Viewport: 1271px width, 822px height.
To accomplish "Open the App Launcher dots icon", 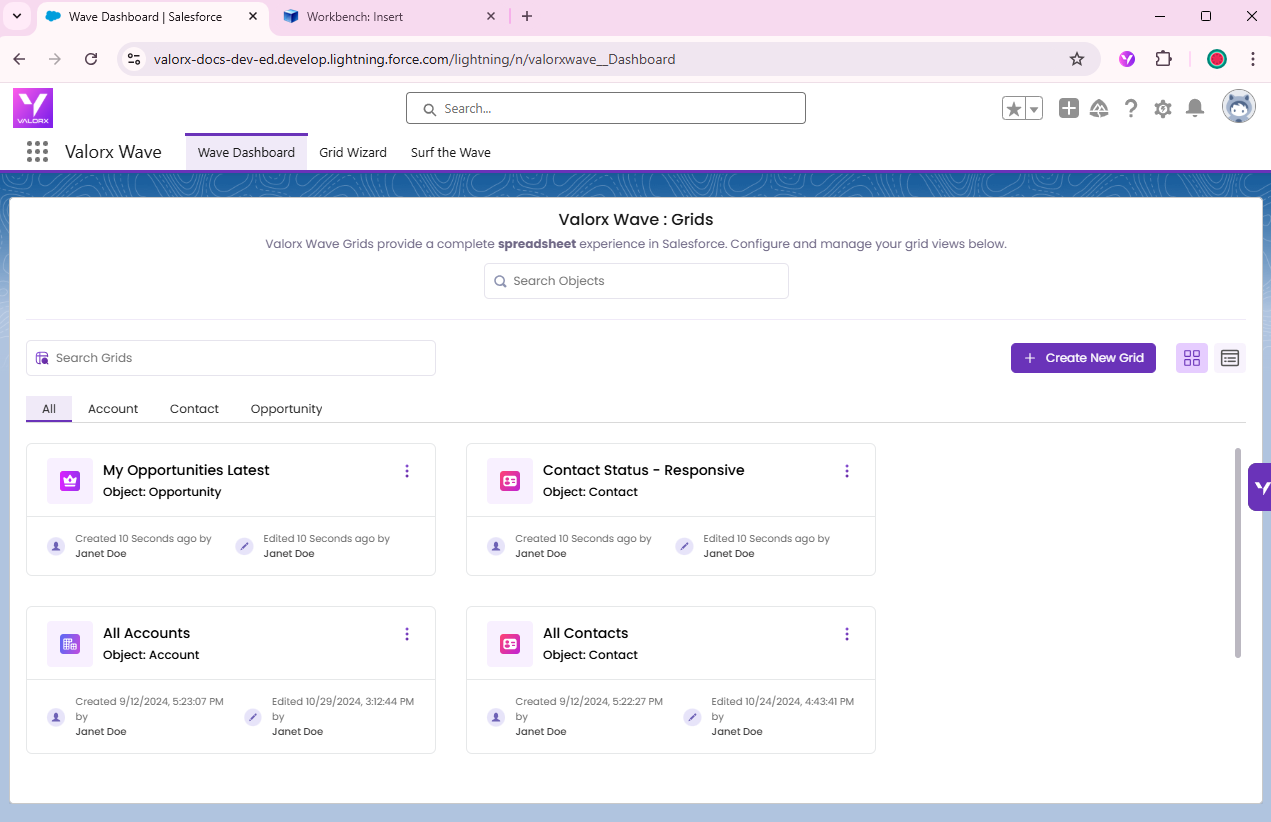I will point(37,152).
